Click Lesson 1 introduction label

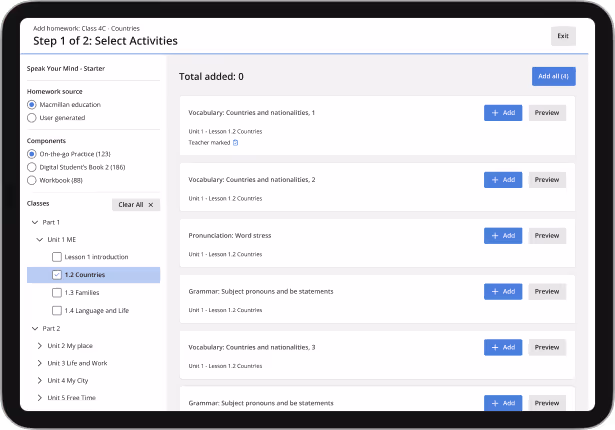(96, 257)
